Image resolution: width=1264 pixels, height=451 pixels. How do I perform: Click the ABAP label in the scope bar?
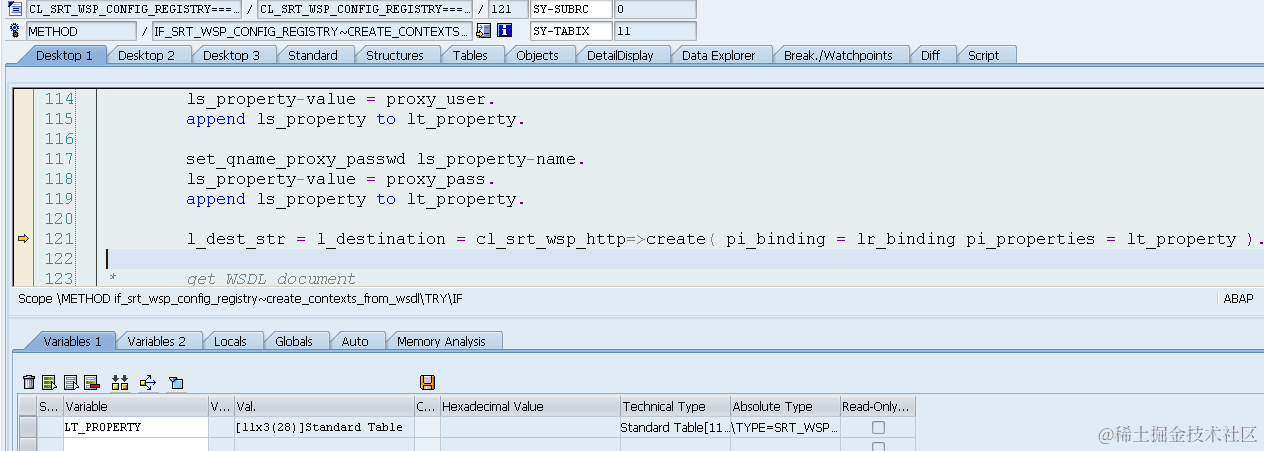tap(1238, 299)
